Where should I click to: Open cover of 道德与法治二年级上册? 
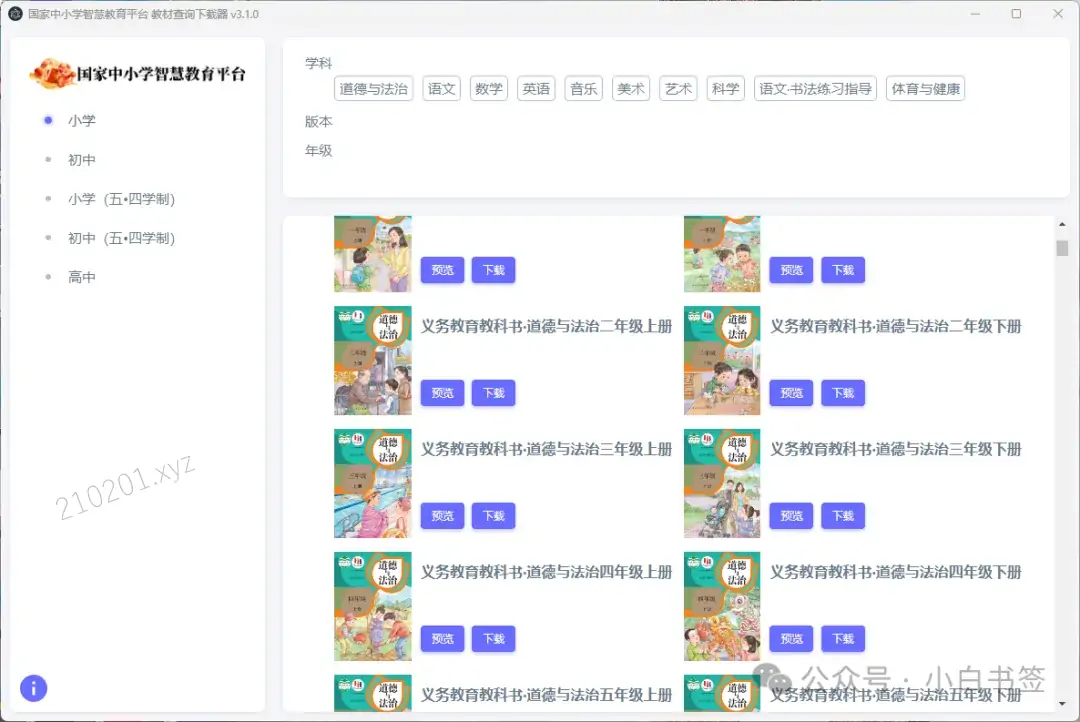tap(373, 360)
